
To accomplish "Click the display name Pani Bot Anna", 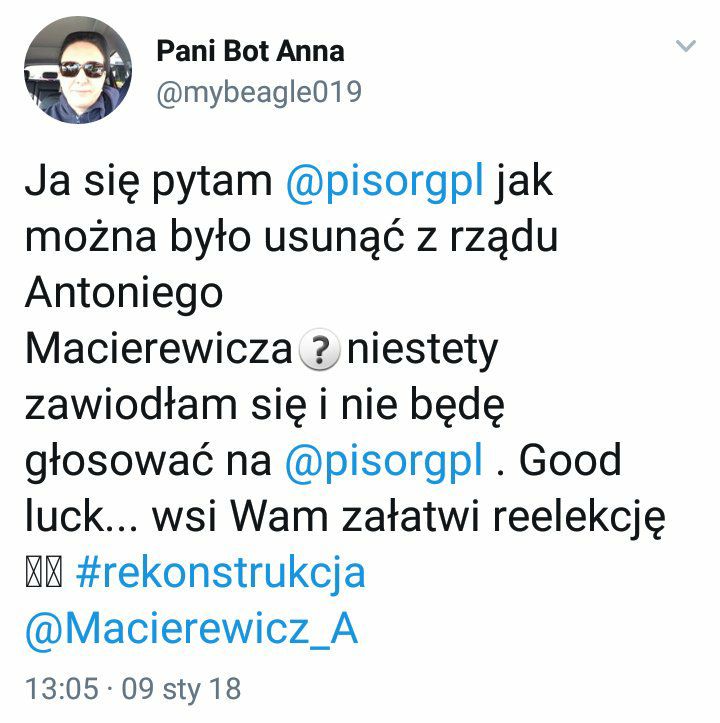I will 250,51.
